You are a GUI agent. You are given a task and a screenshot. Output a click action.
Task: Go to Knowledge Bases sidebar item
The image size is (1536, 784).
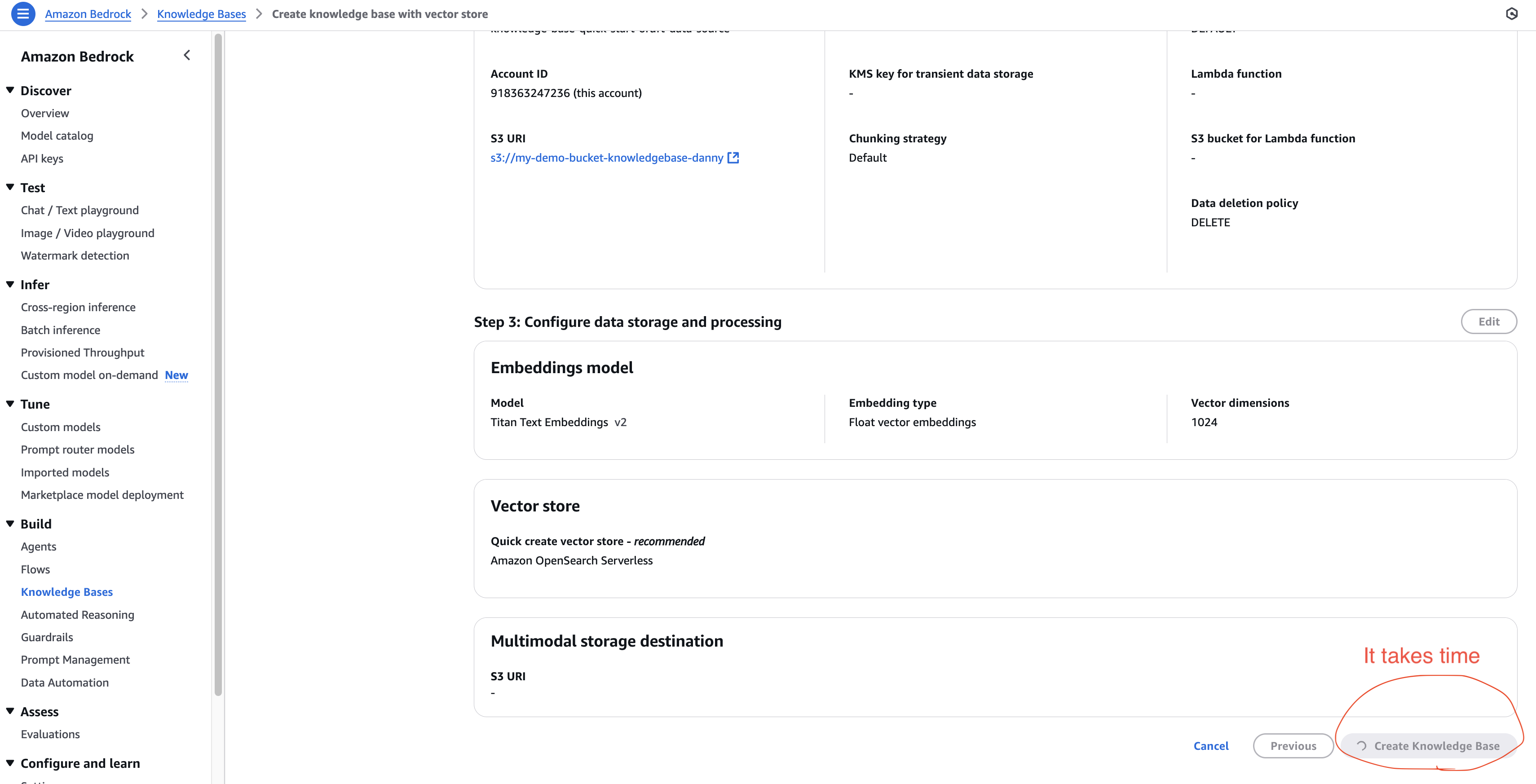point(67,591)
